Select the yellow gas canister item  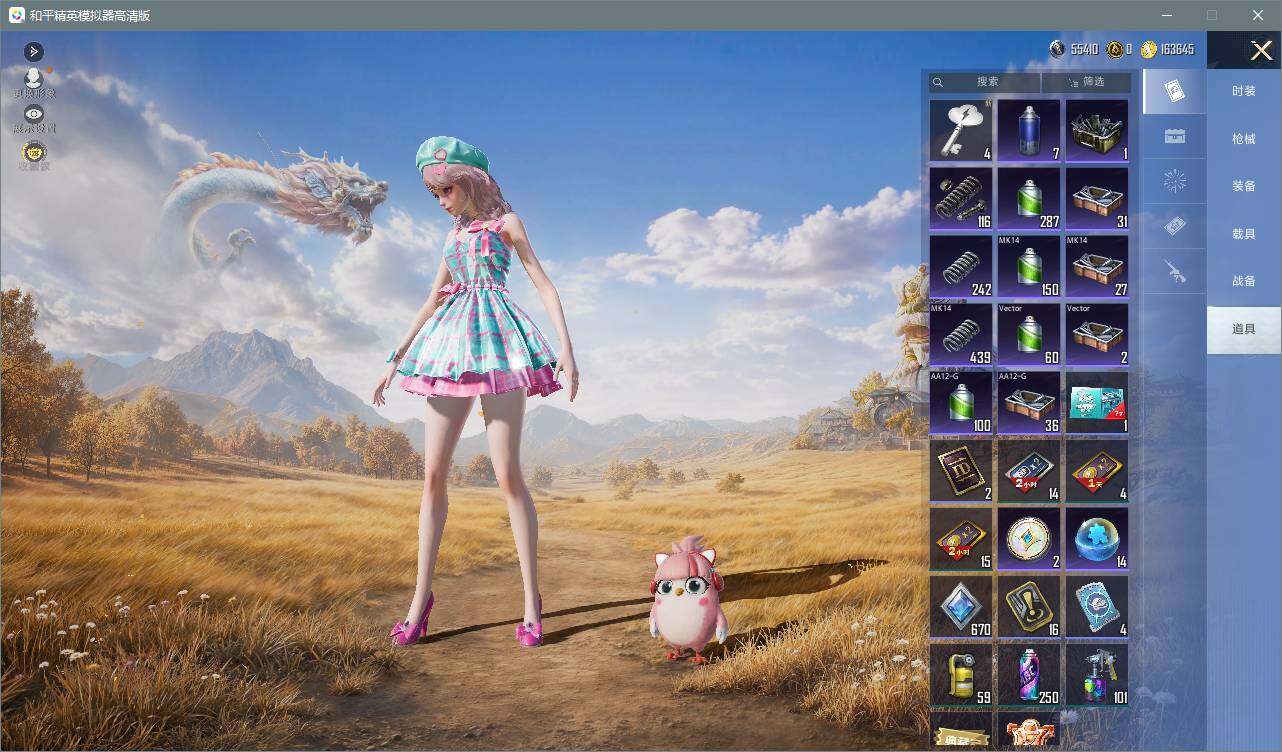(961, 674)
